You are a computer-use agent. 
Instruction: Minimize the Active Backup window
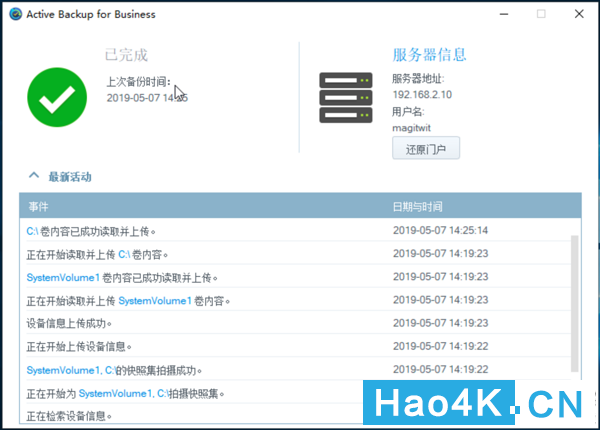pyautogui.click(x=504, y=14)
